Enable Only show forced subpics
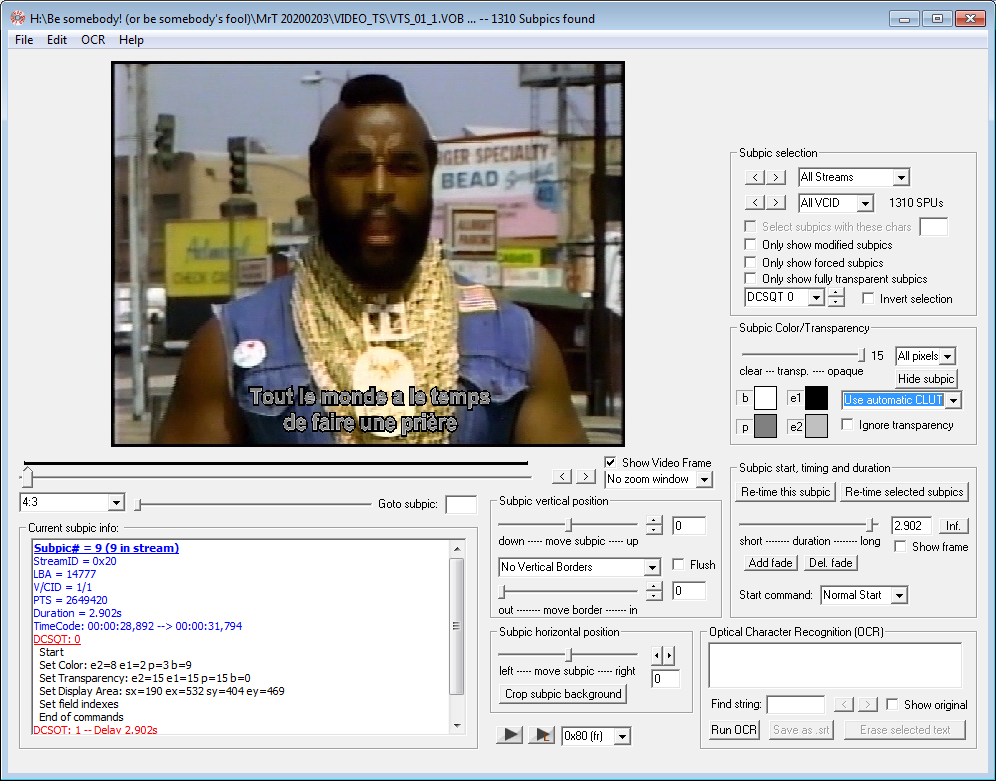The width and height of the screenshot is (996, 781). [750, 262]
